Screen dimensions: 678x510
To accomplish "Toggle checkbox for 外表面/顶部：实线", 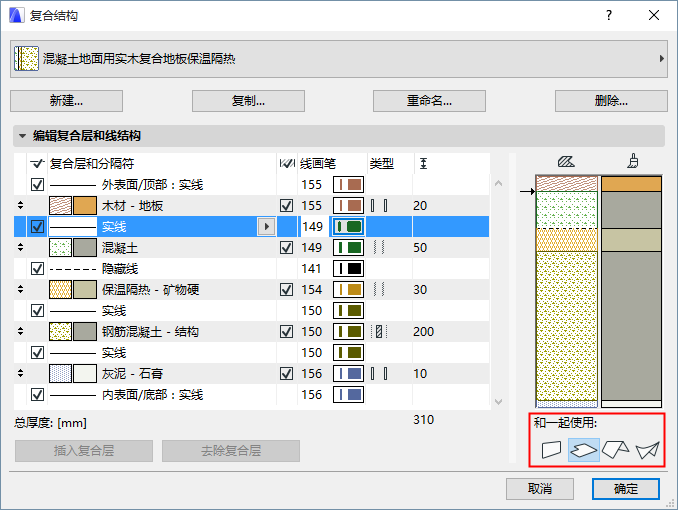I will tap(38, 185).
